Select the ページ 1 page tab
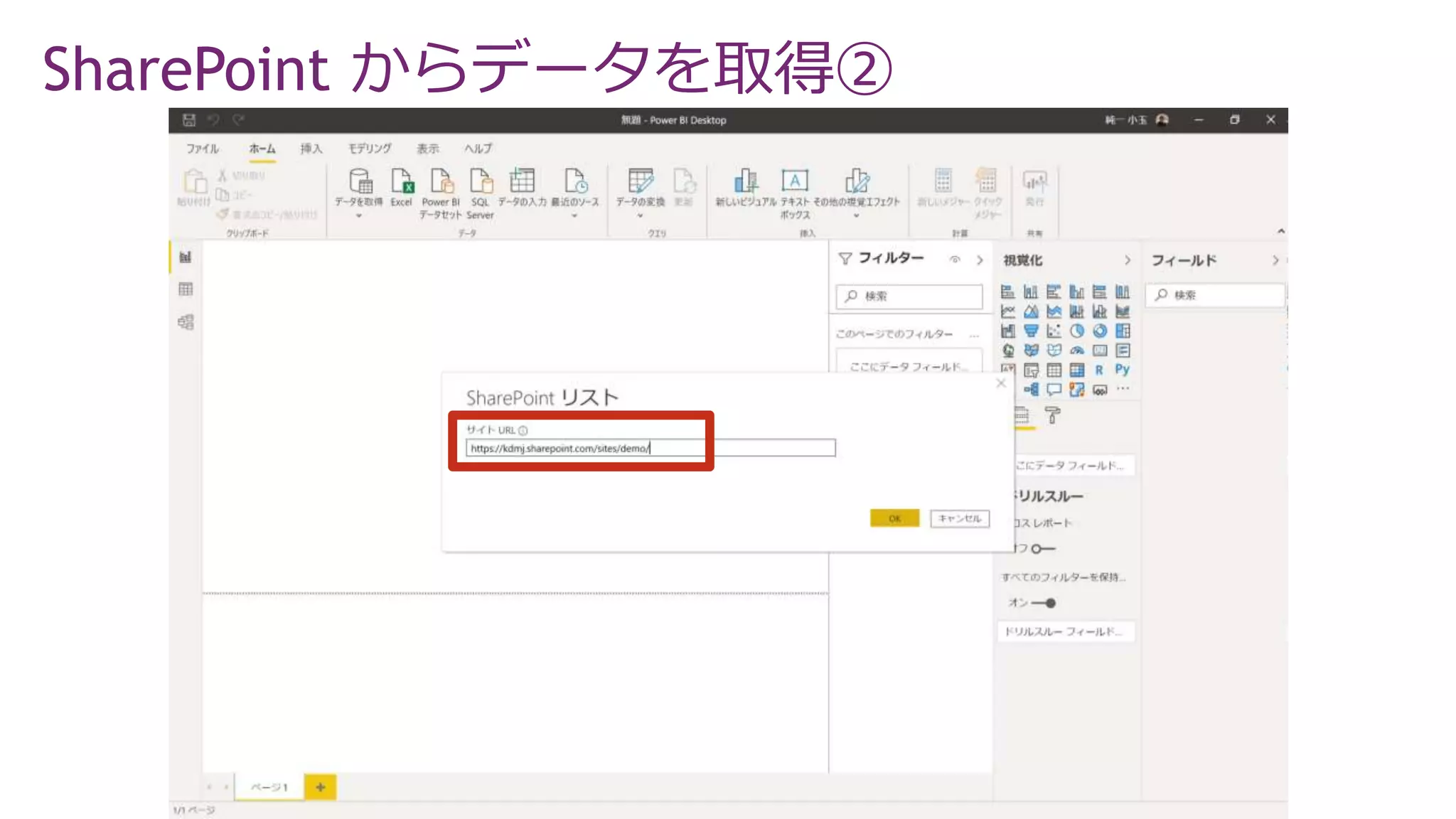The image size is (1456, 819). coord(269,787)
